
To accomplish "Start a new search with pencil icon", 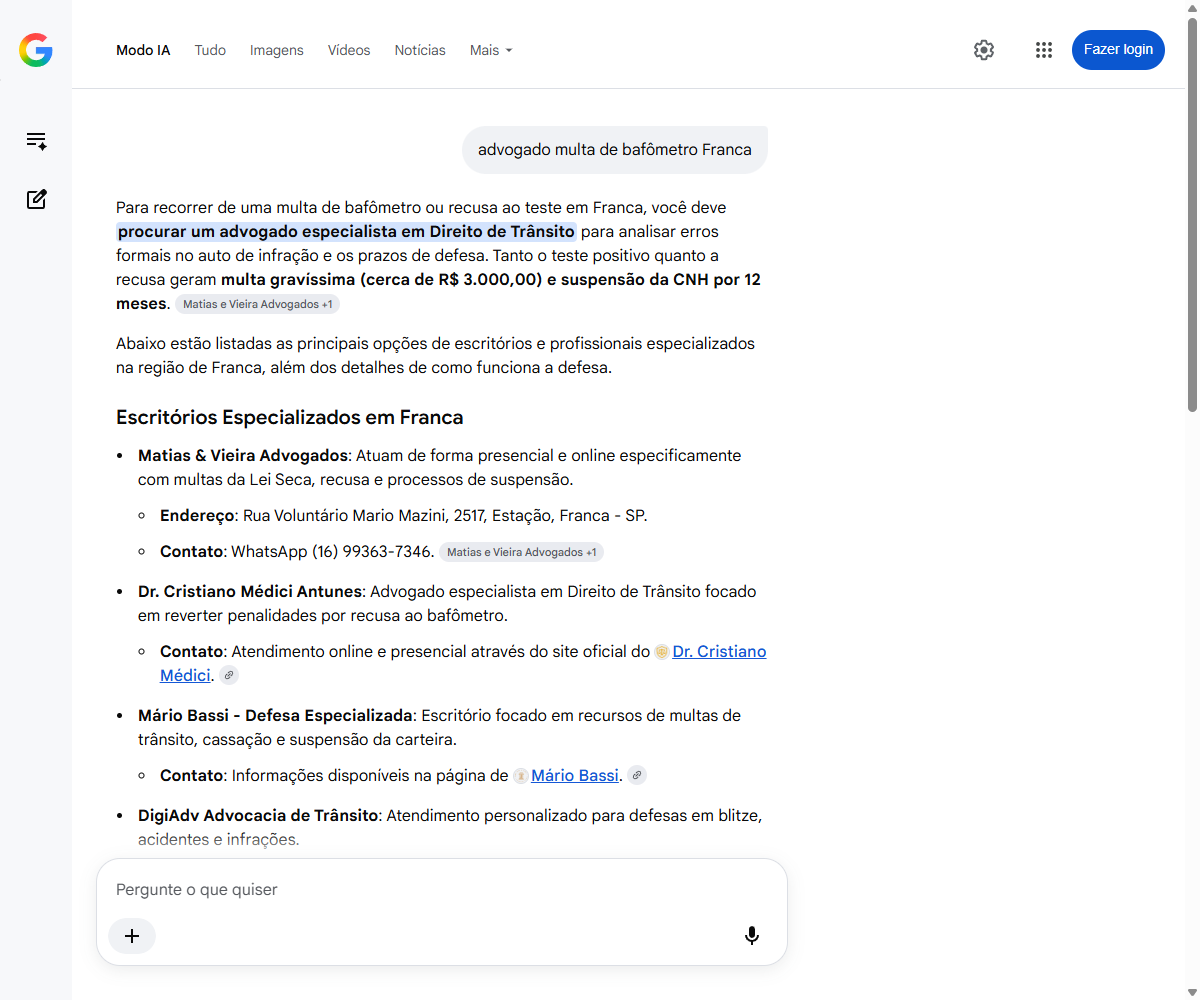I will [x=36, y=199].
